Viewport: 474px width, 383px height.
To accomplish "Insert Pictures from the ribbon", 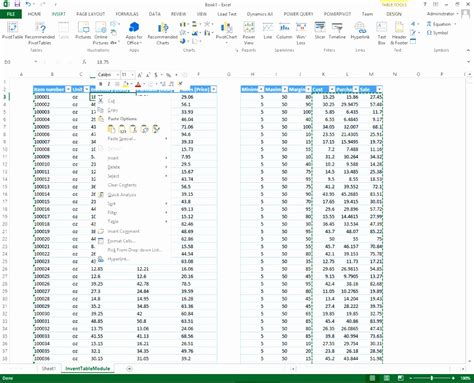I will tap(83, 31).
